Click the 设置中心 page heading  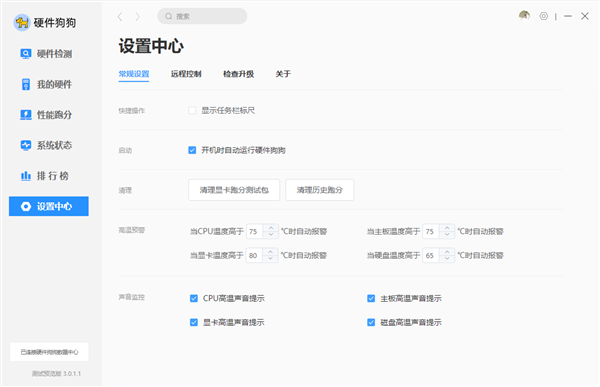point(151,46)
